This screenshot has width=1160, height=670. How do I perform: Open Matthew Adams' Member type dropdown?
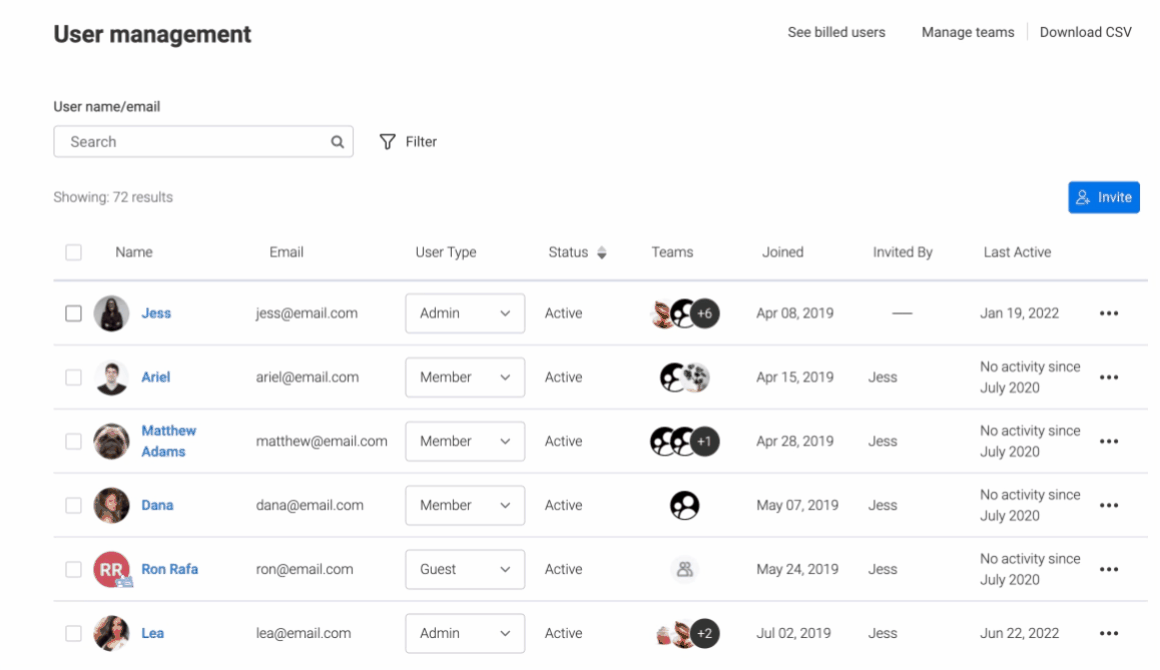coord(465,441)
